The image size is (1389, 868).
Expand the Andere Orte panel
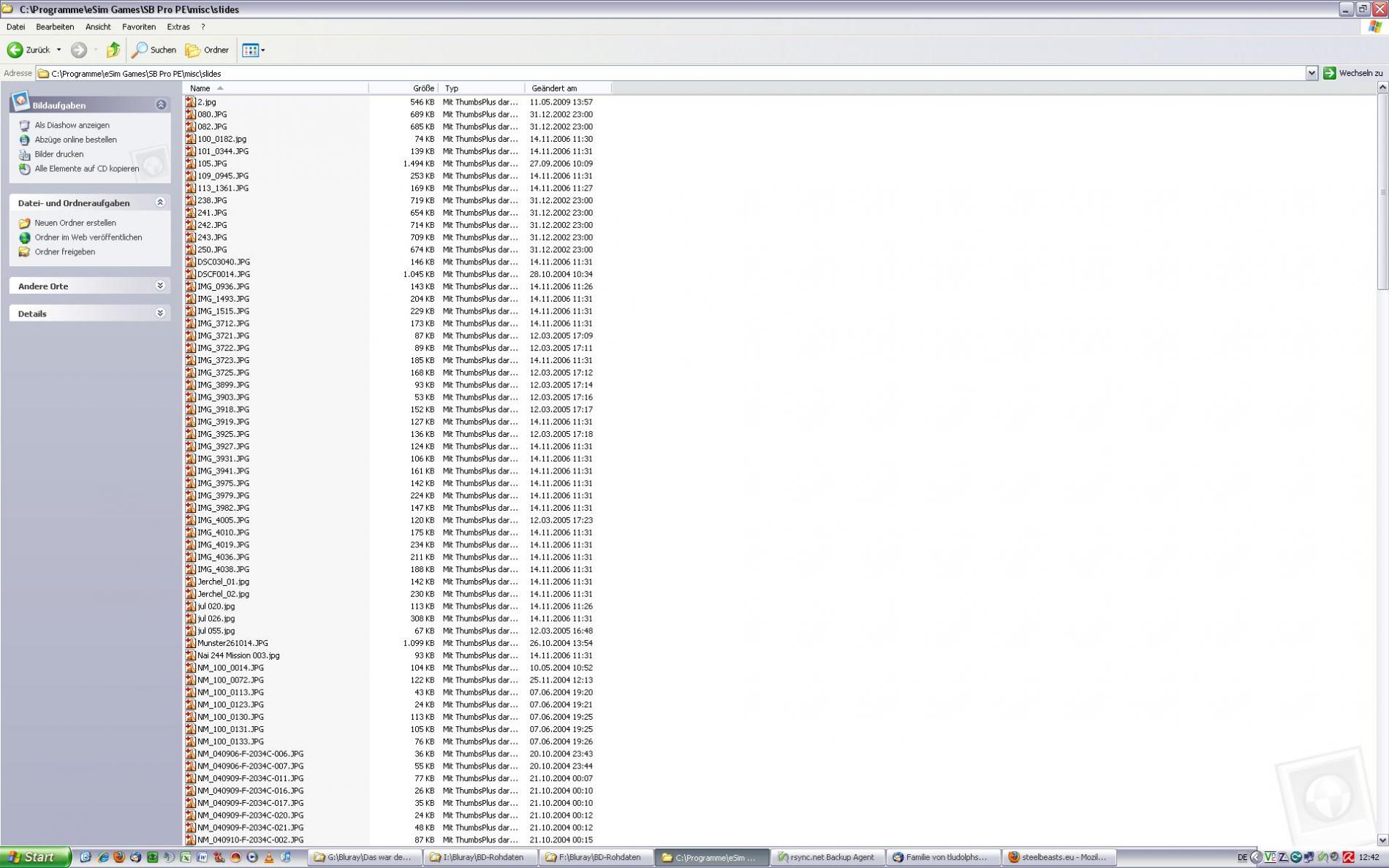tap(160, 286)
